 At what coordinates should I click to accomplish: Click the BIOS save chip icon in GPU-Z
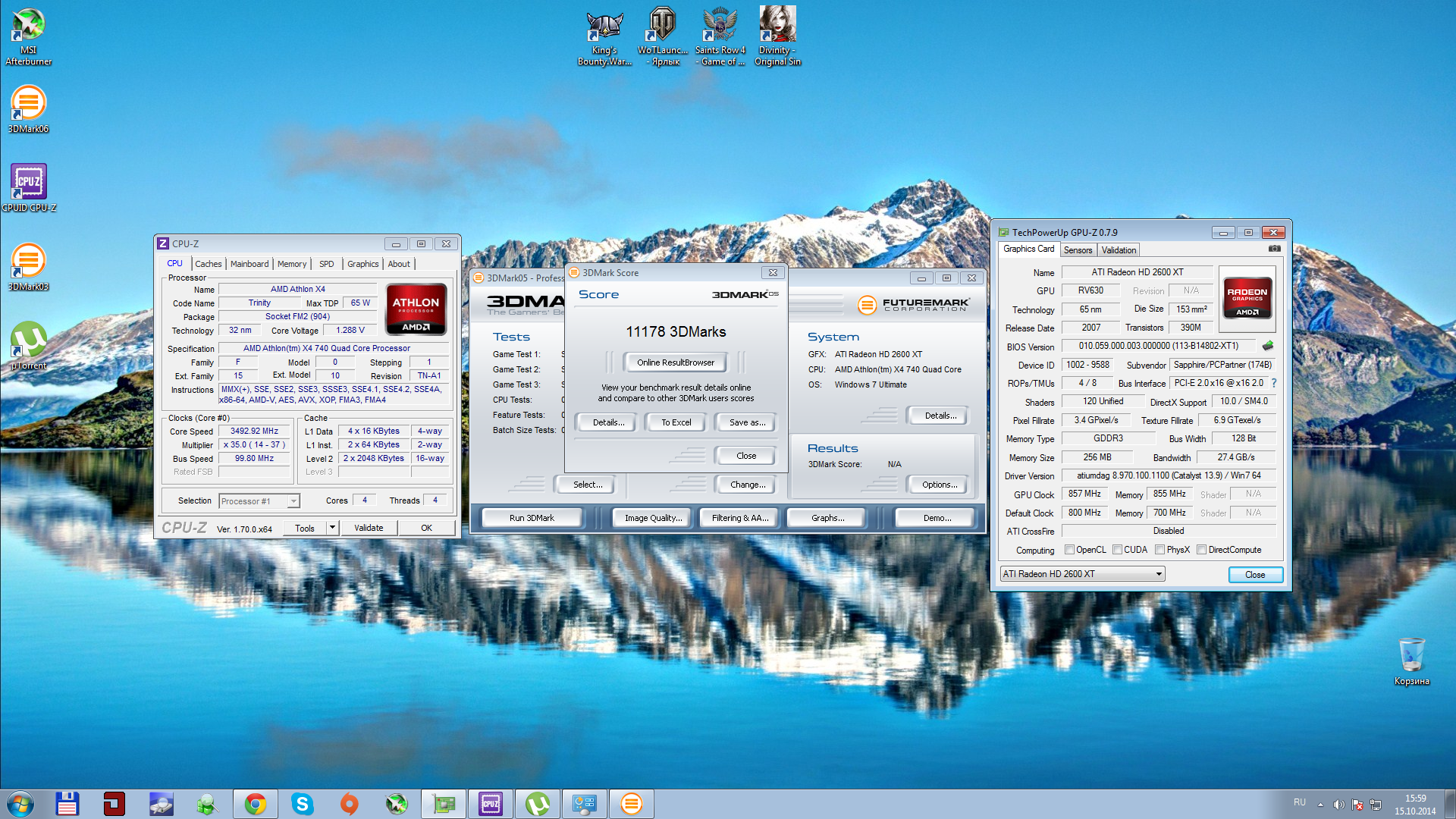click(x=1267, y=346)
